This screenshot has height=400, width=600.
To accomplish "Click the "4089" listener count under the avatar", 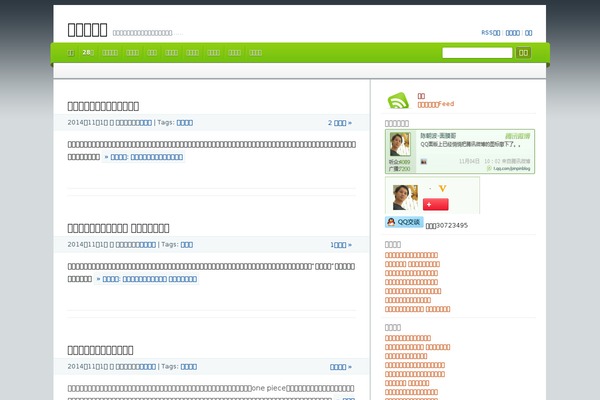I will pyautogui.click(x=404, y=162).
